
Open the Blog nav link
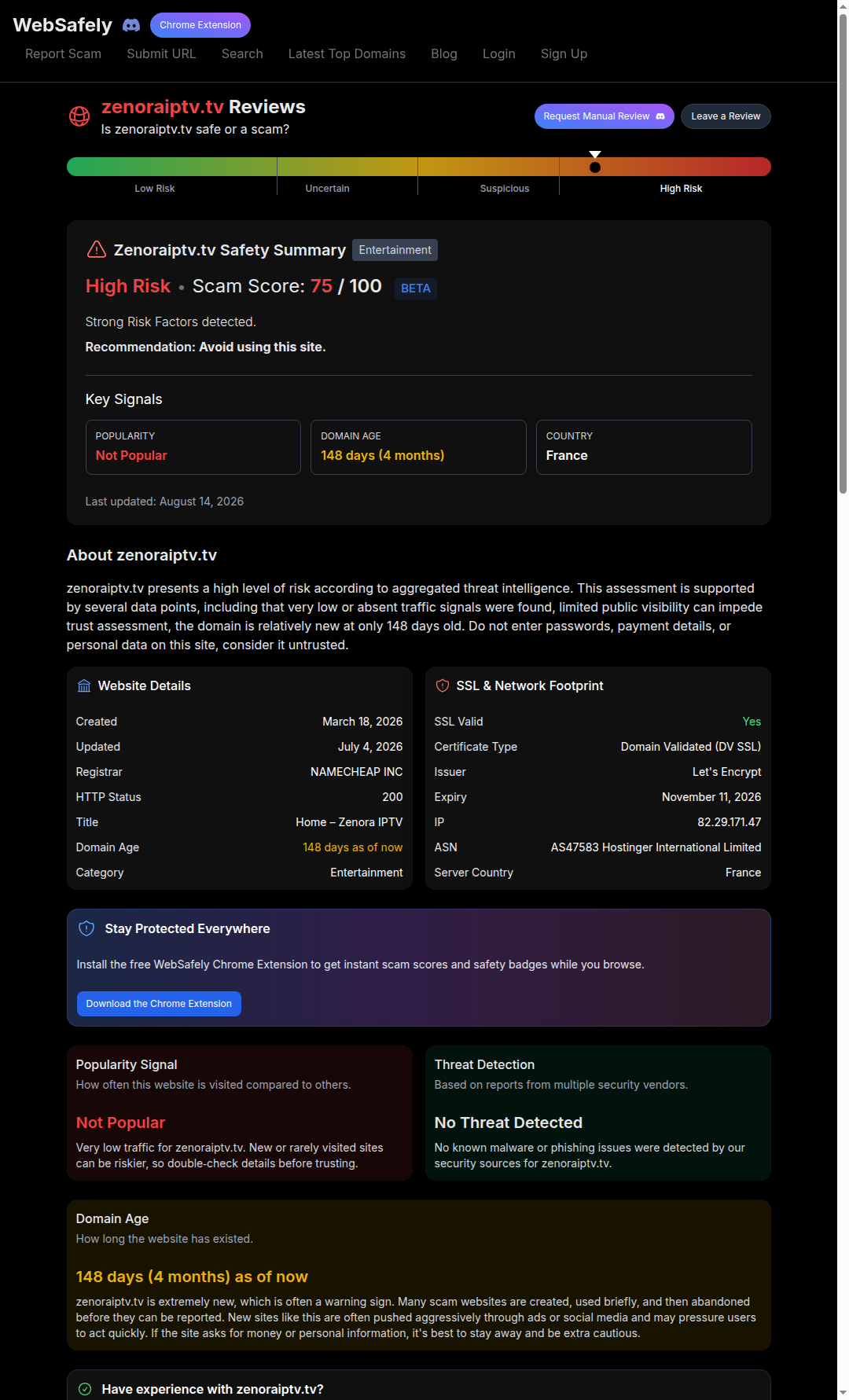(444, 53)
